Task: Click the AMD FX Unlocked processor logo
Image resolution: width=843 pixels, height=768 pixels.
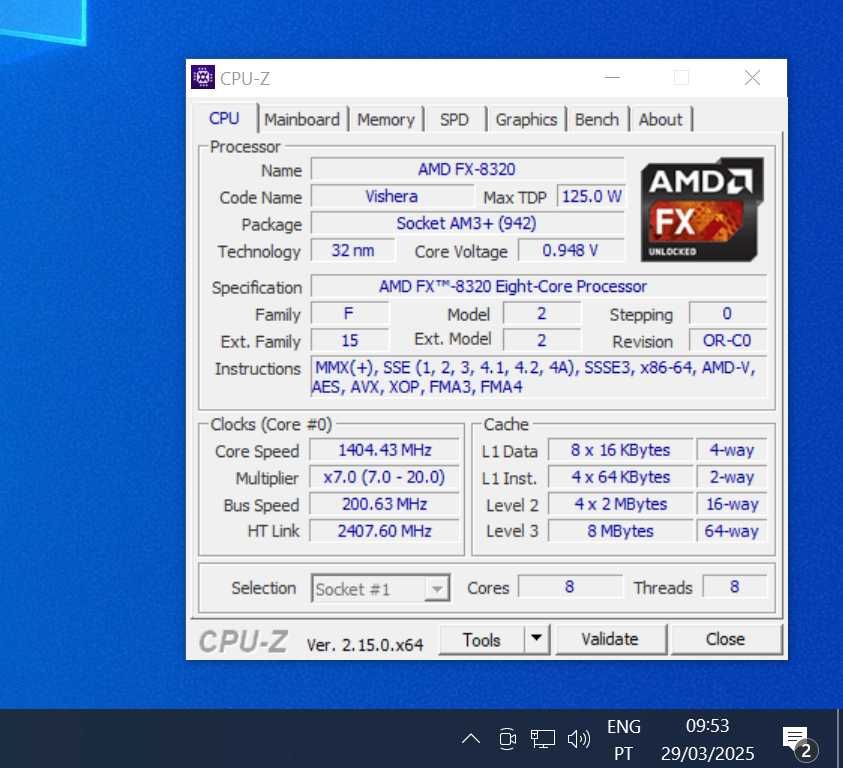Action: pos(702,210)
